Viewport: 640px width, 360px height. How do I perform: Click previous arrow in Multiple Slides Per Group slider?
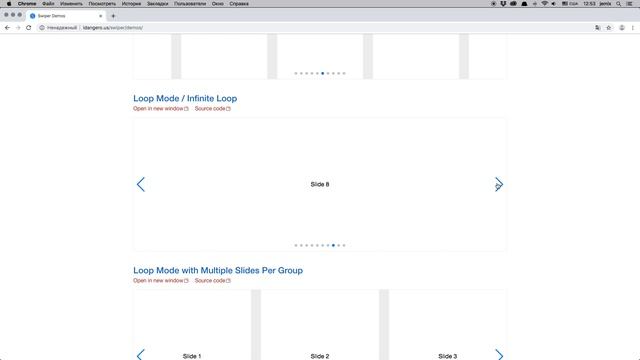tap(141, 355)
